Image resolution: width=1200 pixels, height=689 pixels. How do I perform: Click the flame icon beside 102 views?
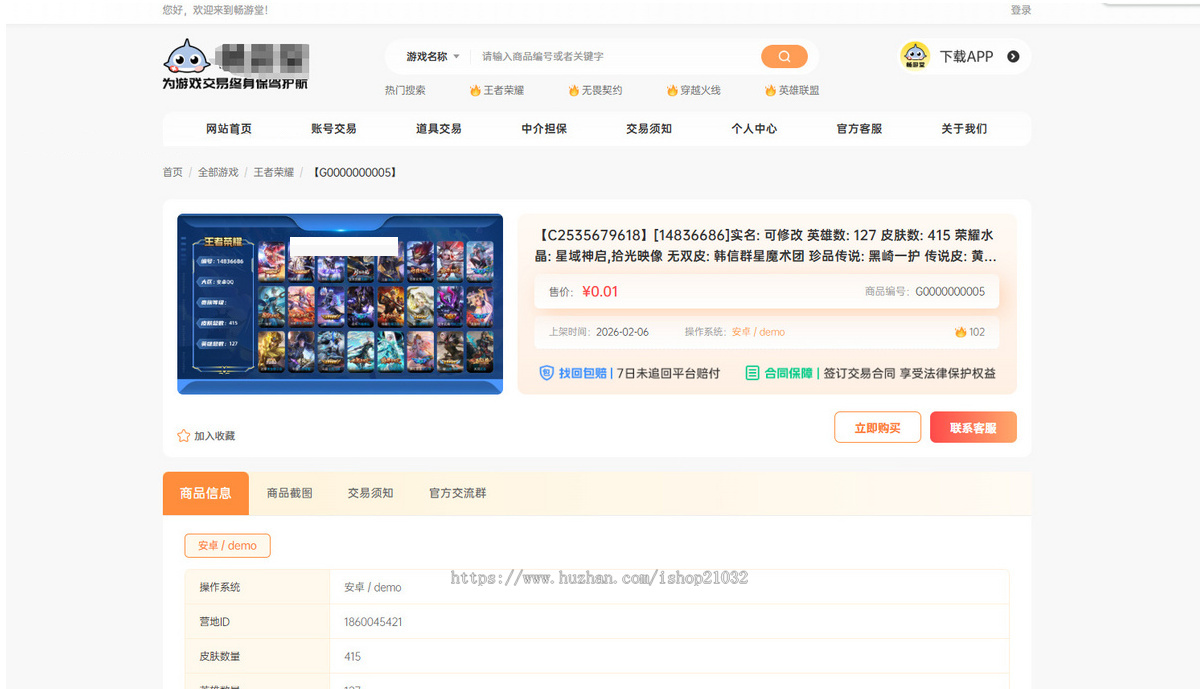960,332
